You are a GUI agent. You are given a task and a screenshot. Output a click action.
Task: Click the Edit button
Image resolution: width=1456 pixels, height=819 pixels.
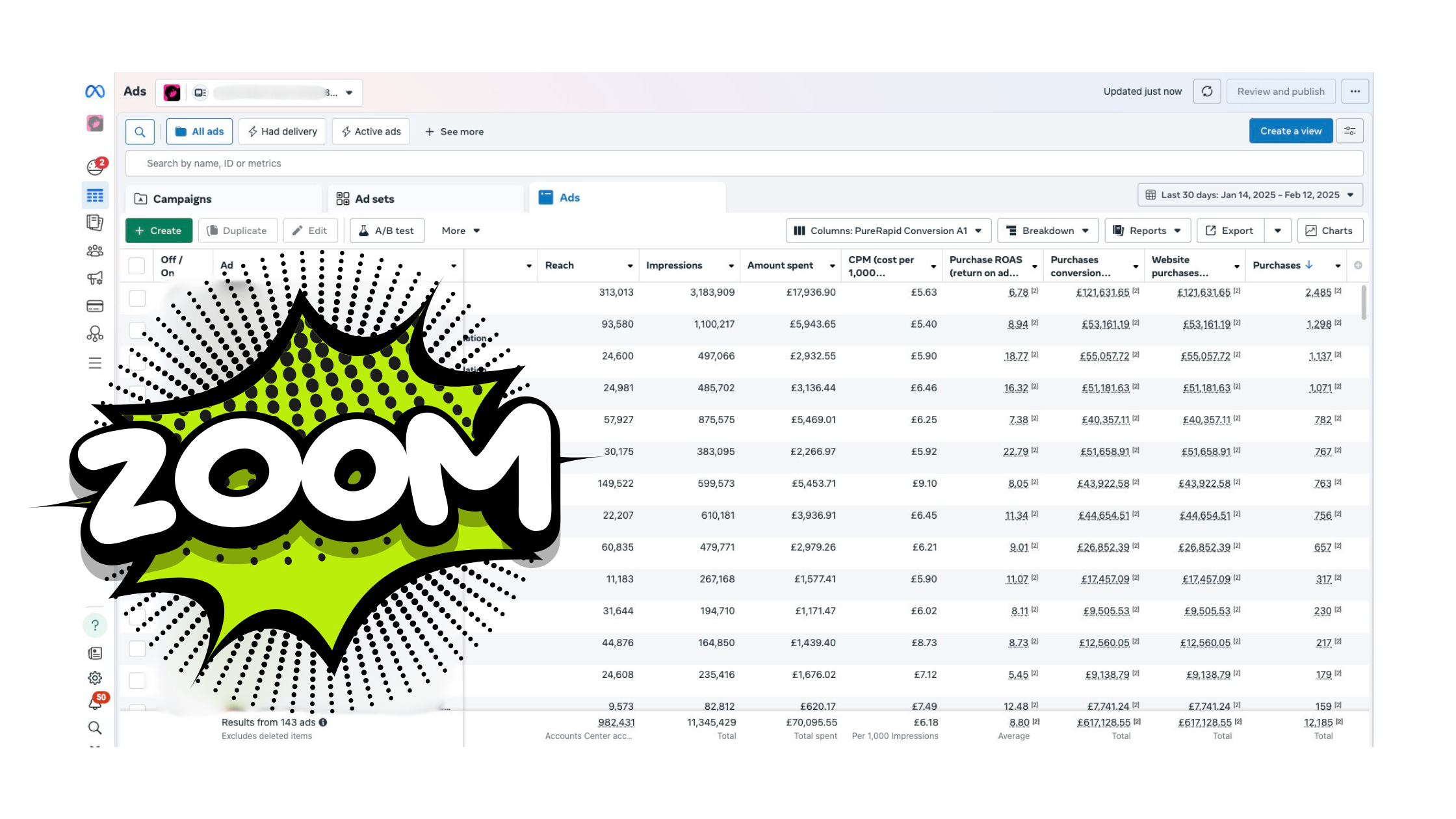click(x=311, y=231)
